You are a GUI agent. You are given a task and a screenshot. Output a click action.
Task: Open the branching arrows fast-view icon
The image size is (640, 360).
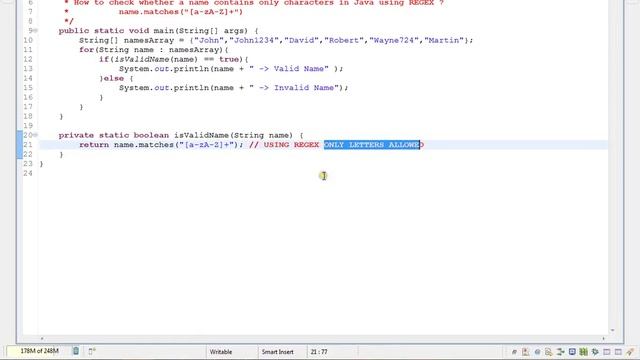pyautogui.click(x=560, y=351)
